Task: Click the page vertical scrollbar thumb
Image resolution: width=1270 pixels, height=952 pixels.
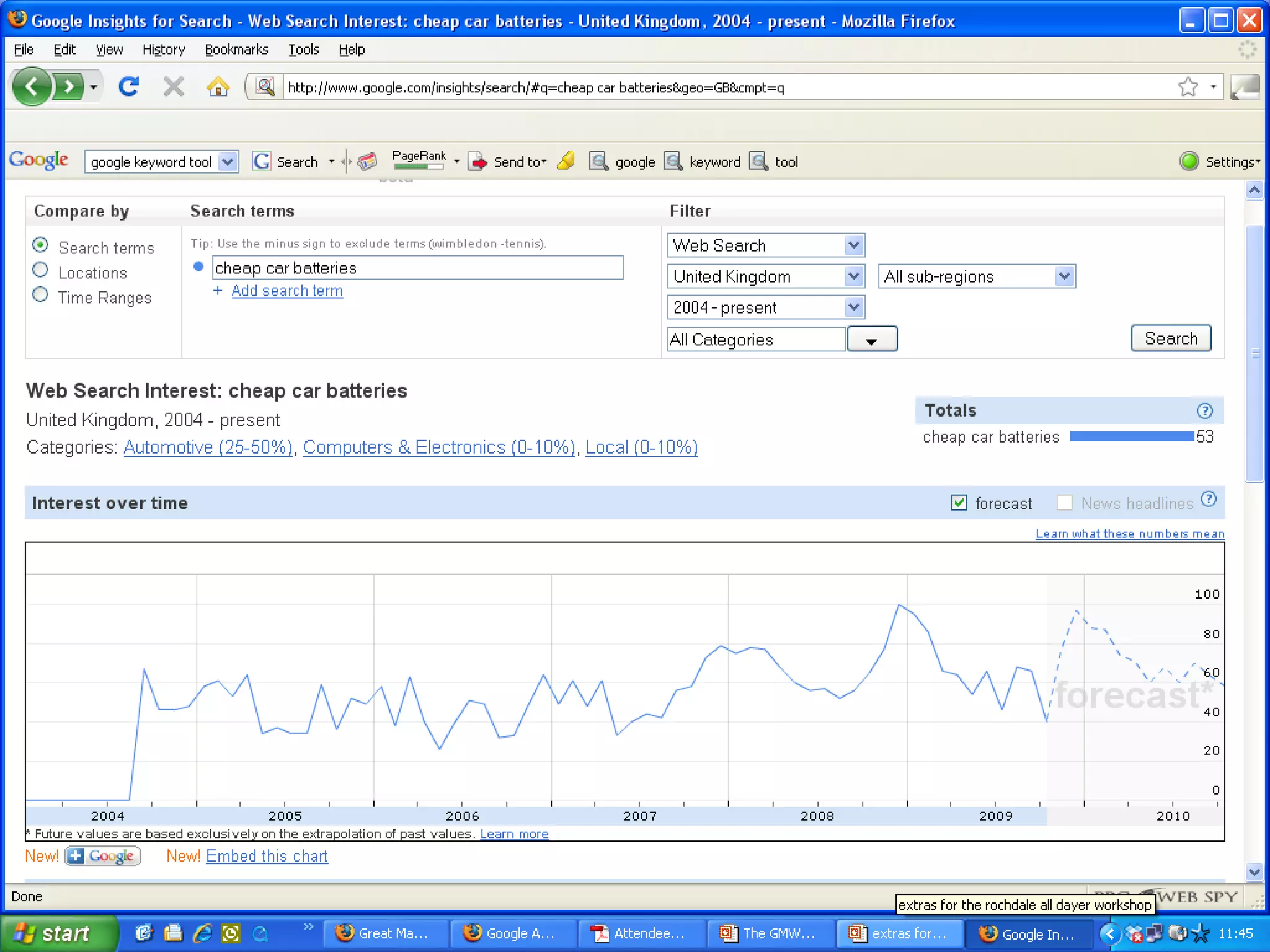Action: click(x=1254, y=353)
